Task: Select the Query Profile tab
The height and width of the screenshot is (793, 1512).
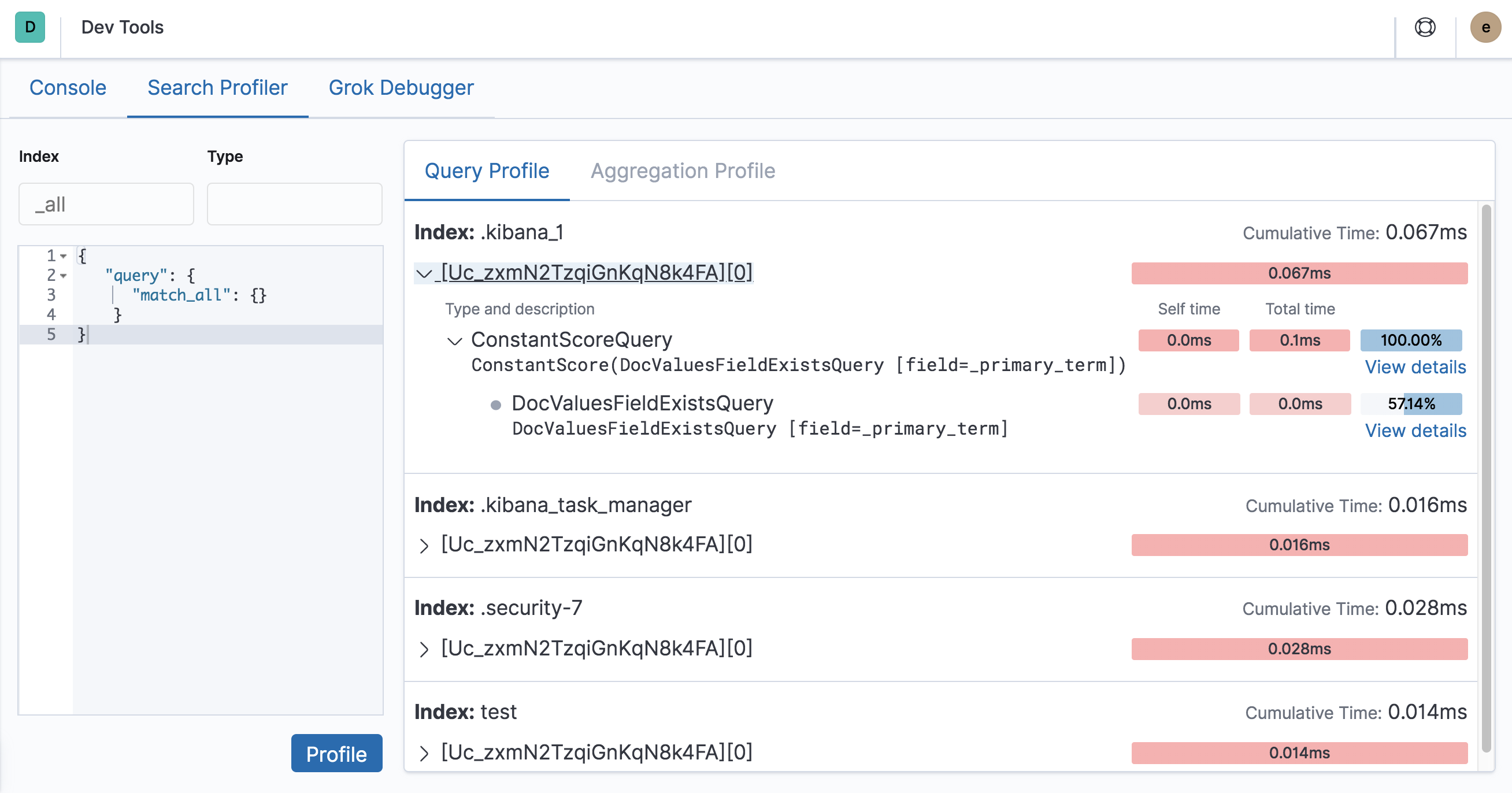Action: 486,171
